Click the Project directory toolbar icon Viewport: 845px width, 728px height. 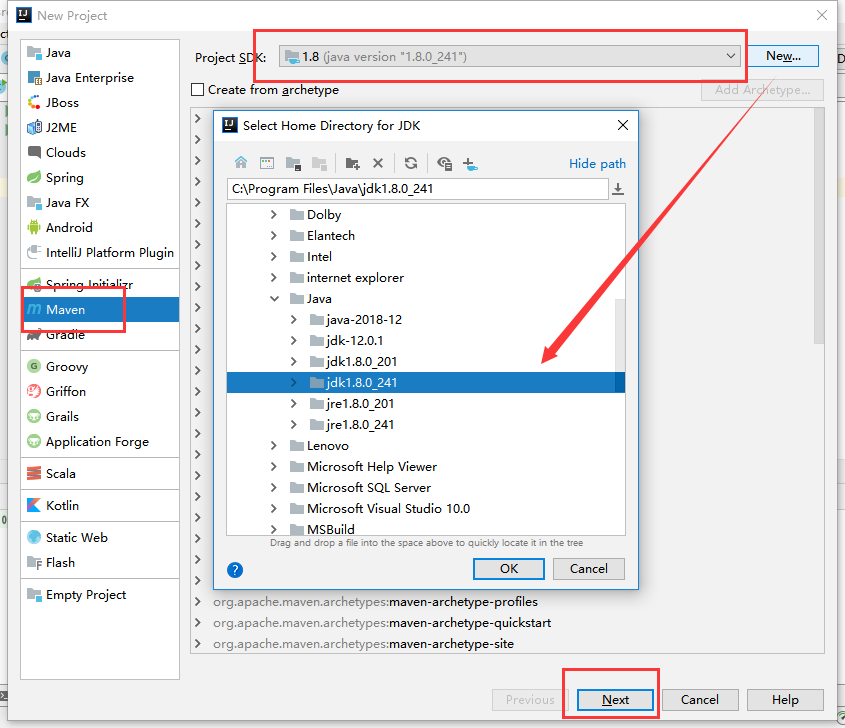point(293,163)
